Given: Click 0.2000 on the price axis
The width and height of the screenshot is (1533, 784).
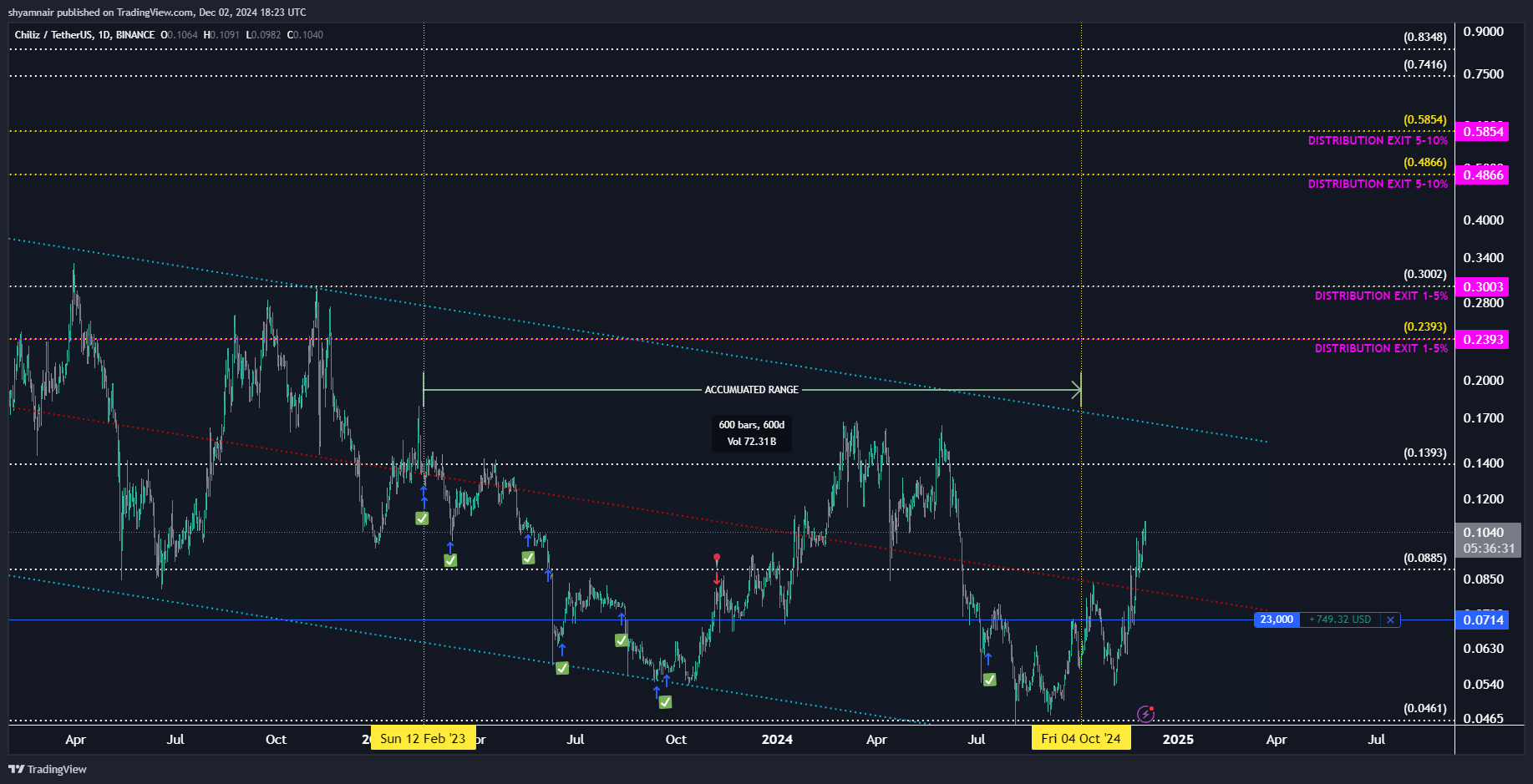Looking at the screenshot, I should tap(1483, 381).
